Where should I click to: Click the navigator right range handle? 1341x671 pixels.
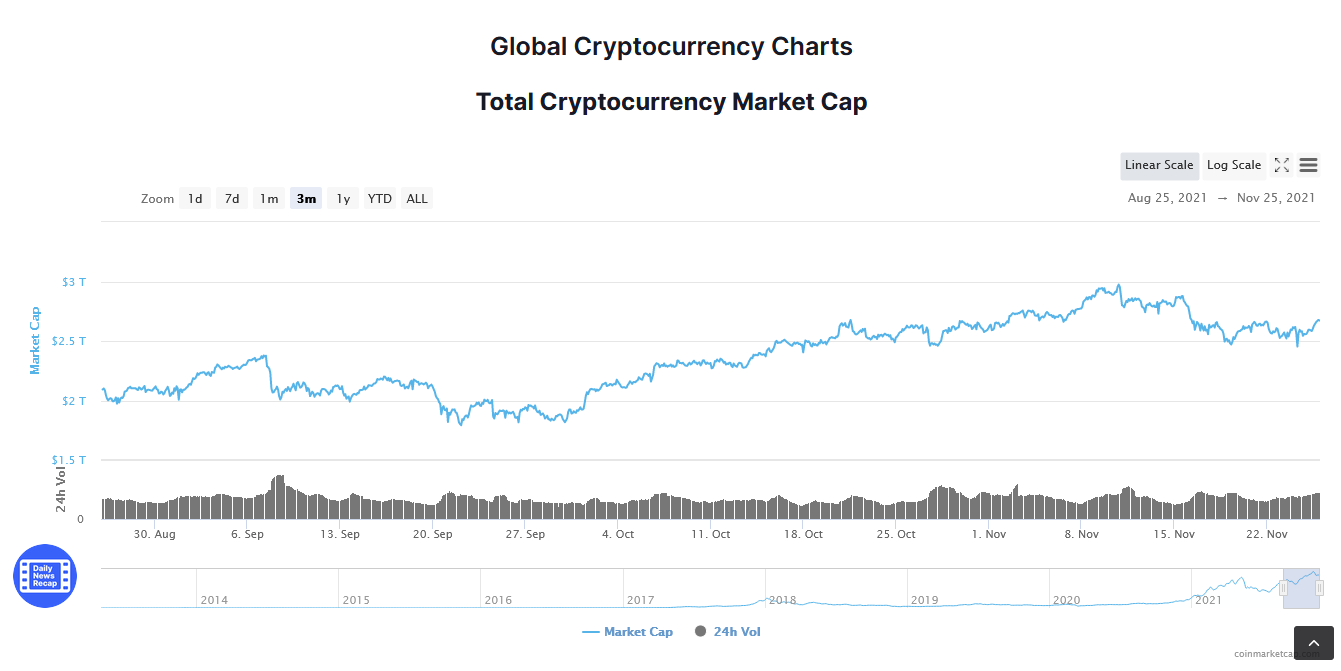click(x=1319, y=588)
